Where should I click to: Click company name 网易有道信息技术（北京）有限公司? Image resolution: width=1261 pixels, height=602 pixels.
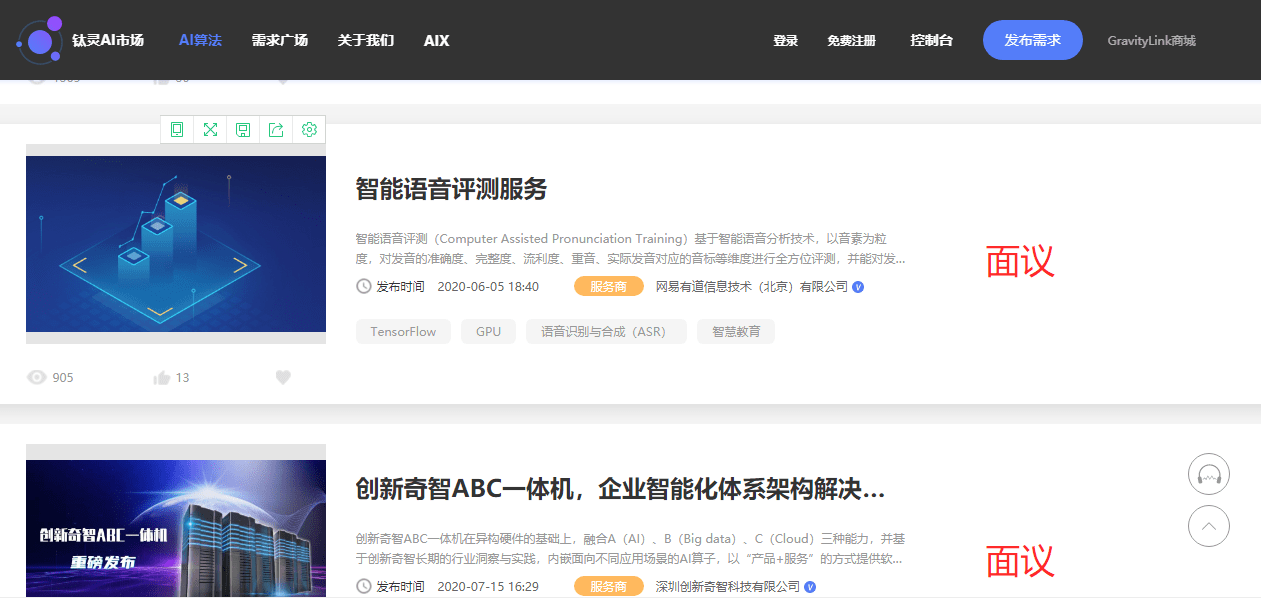751,286
